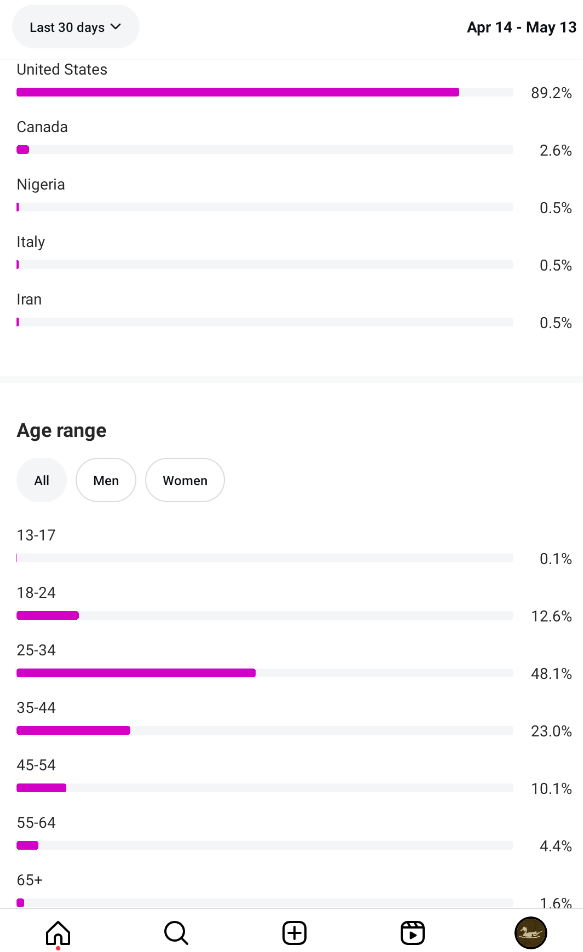Click the 55-64 age range bar
The width and height of the screenshot is (583, 952).
[265, 845]
